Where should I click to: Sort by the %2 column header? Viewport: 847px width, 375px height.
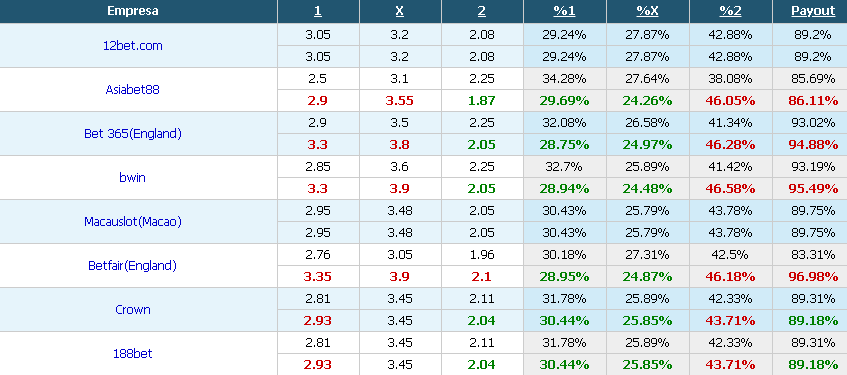click(x=730, y=11)
